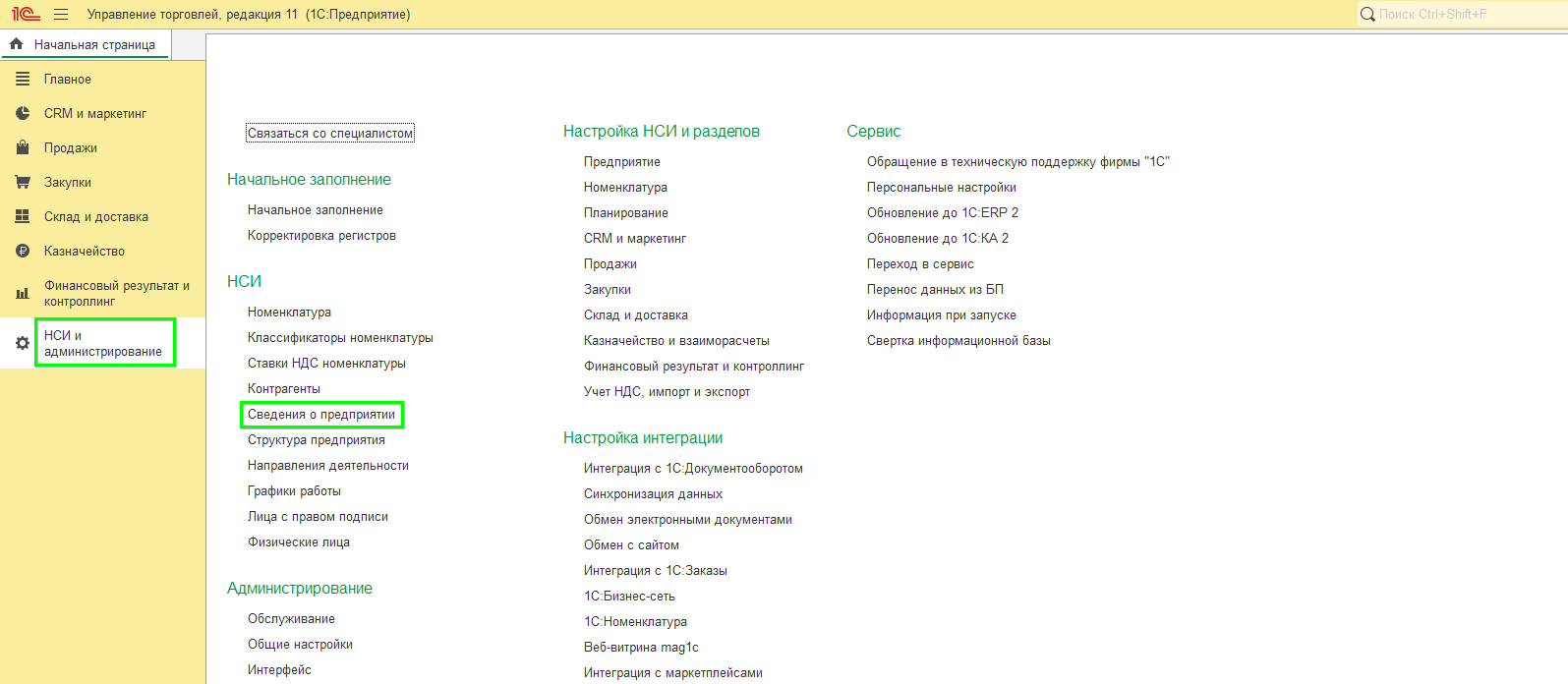Open Графики работы

click(x=294, y=490)
